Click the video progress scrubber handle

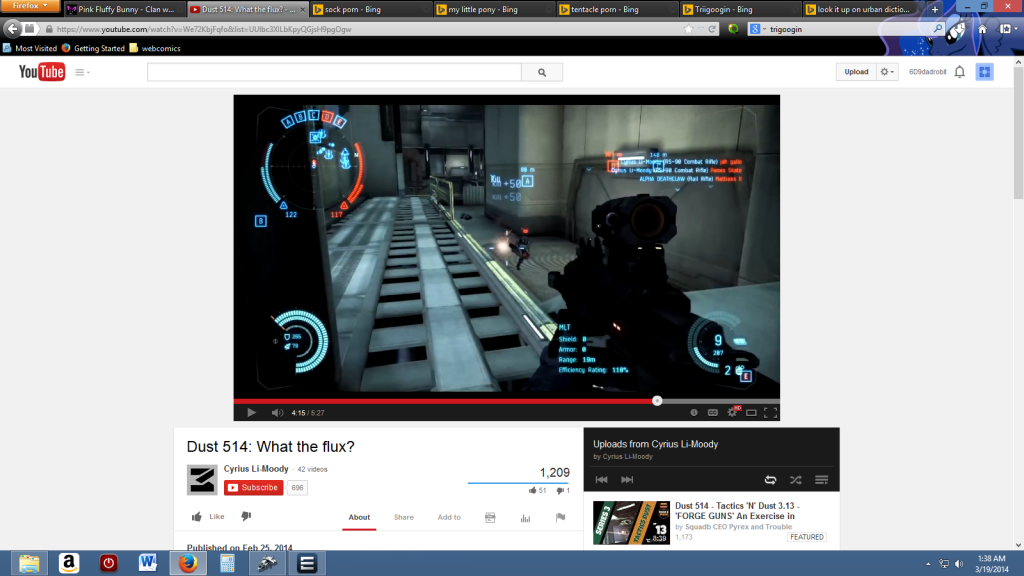pos(657,401)
